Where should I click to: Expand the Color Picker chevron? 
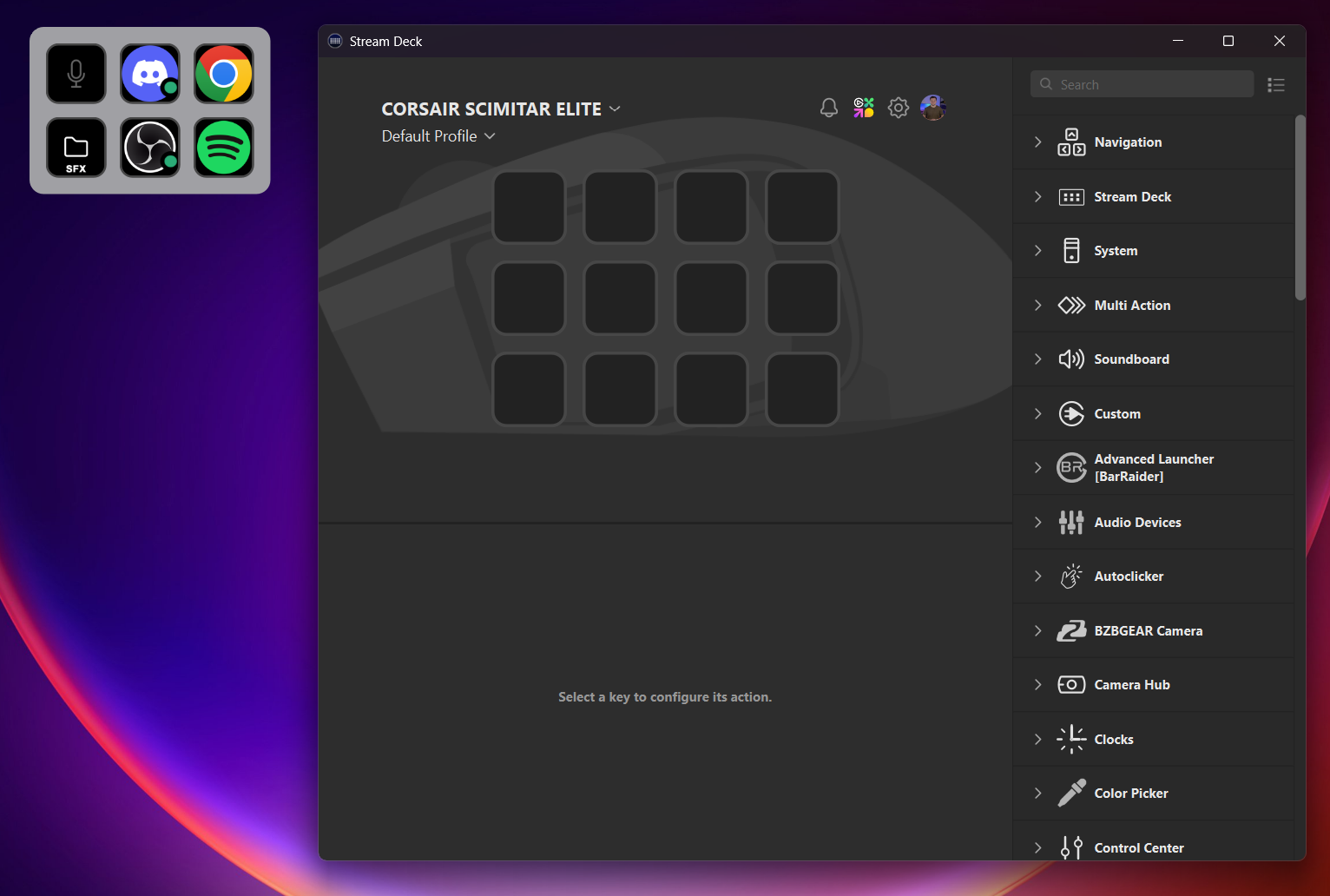pos(1037,794)
